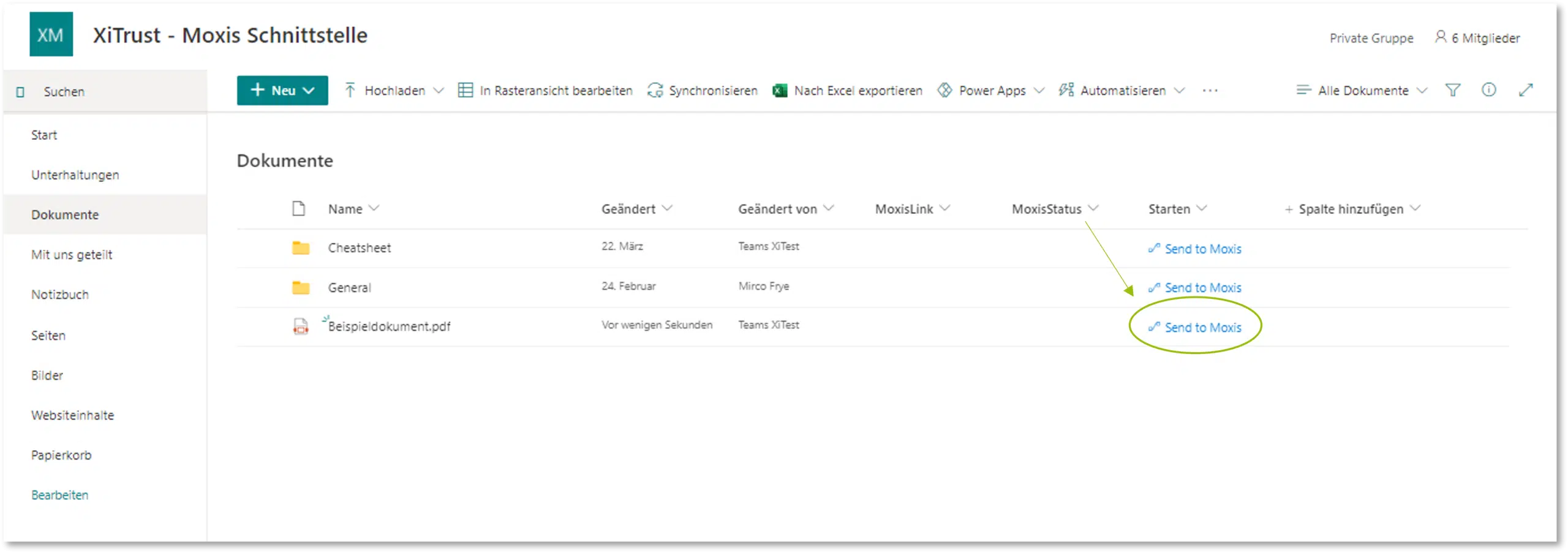Open Notizbuch in the sidebar
Screen dimensions: 1568x553
60,295
